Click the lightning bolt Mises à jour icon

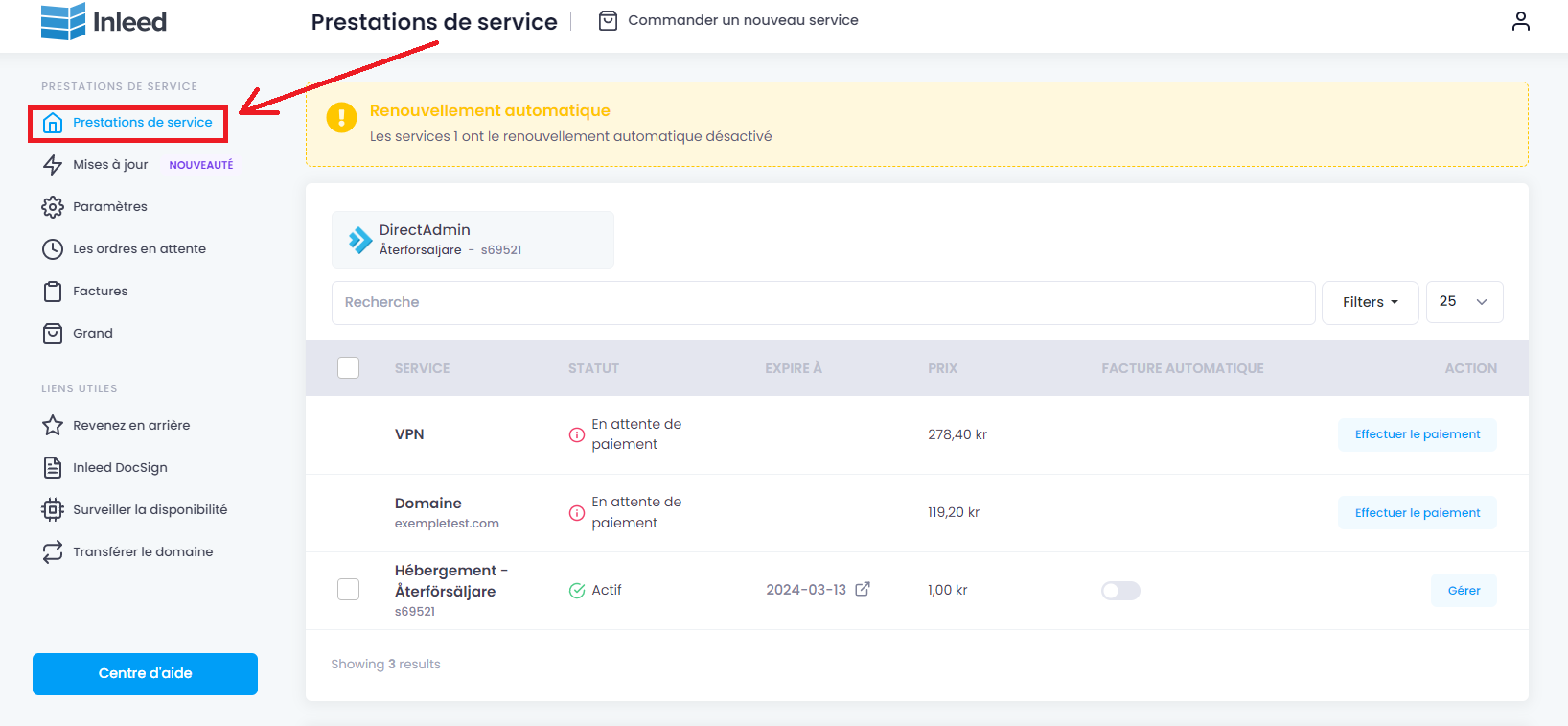coord(53,165)
